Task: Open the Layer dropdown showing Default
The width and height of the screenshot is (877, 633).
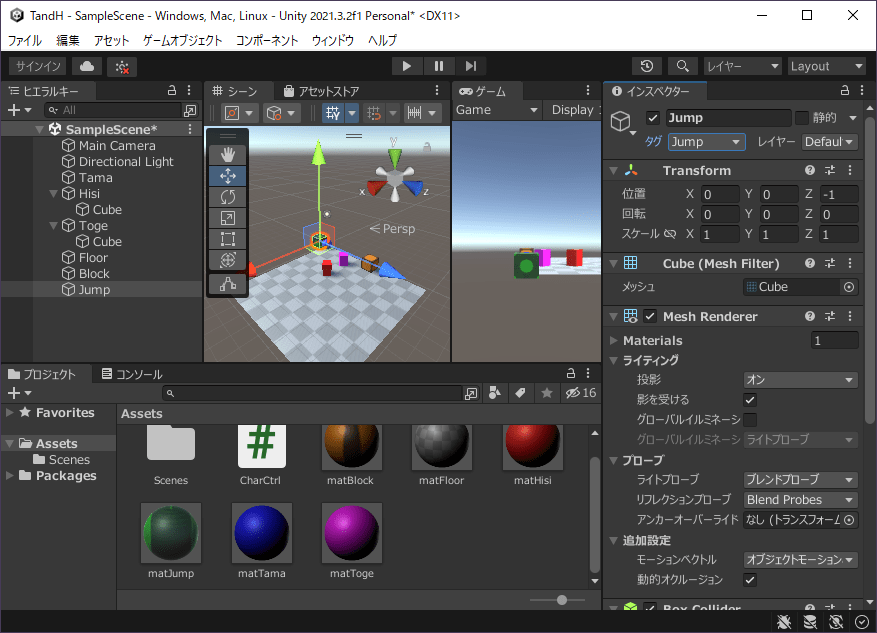Action: click(829, 142)
